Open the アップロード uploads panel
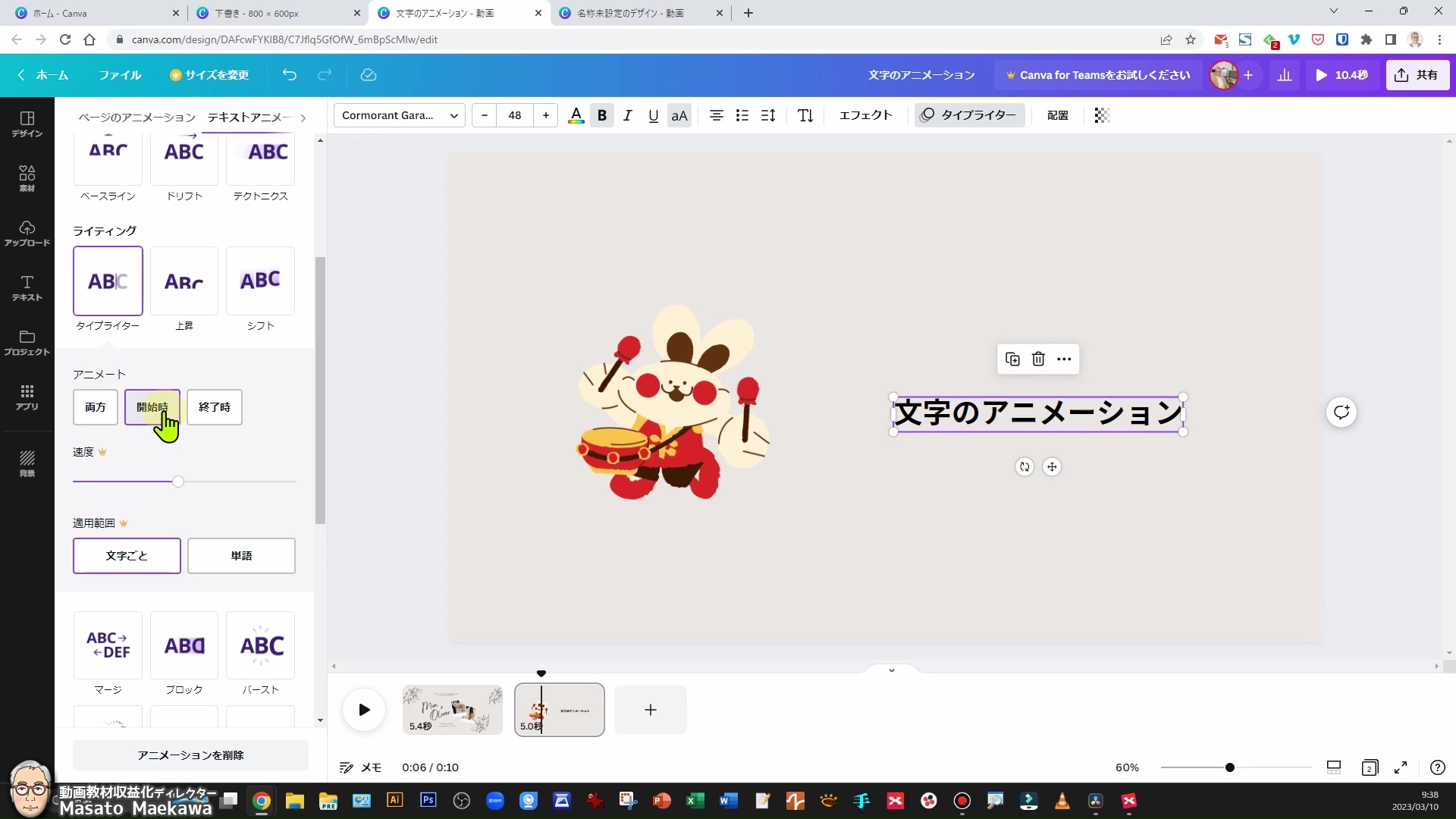Image resolution: width=1456 pixels, height=819 pixels. [x=27, y=233]
